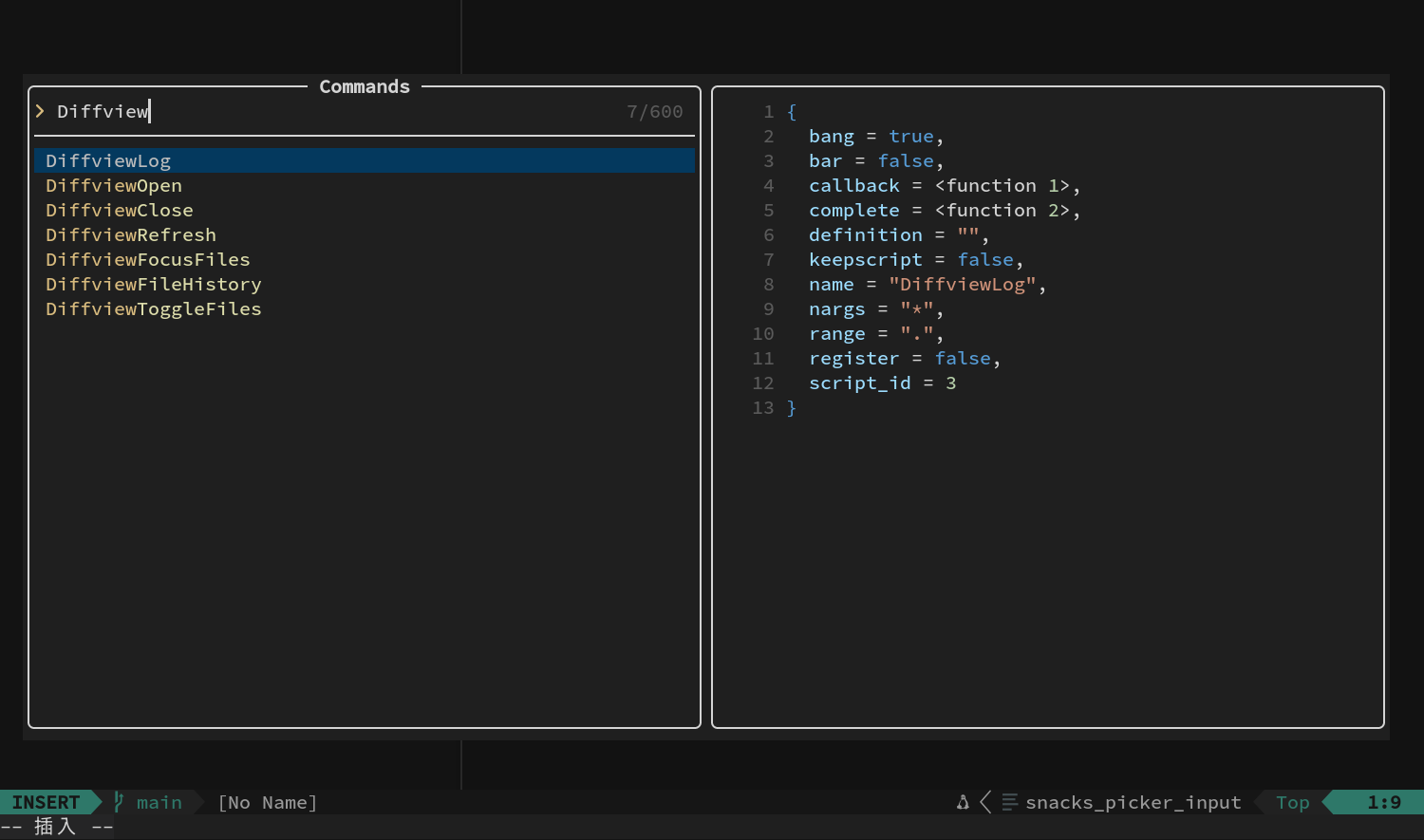The image size is (1424, 840).
Task: Select the DiffviewLog command in the results list
Action: (x=365, y=160)
